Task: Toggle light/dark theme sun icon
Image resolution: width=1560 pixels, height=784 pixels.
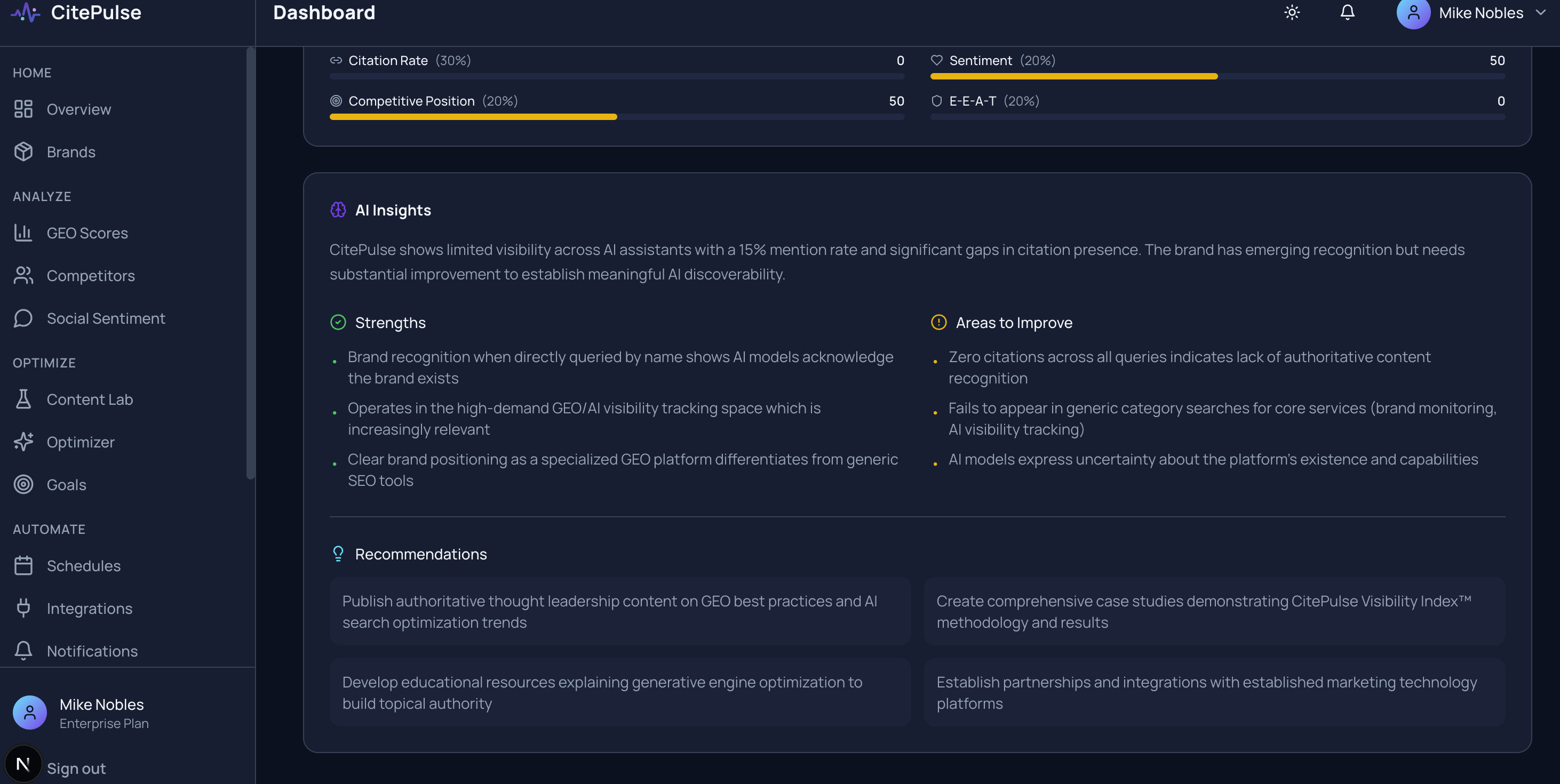Action: 1292,13
